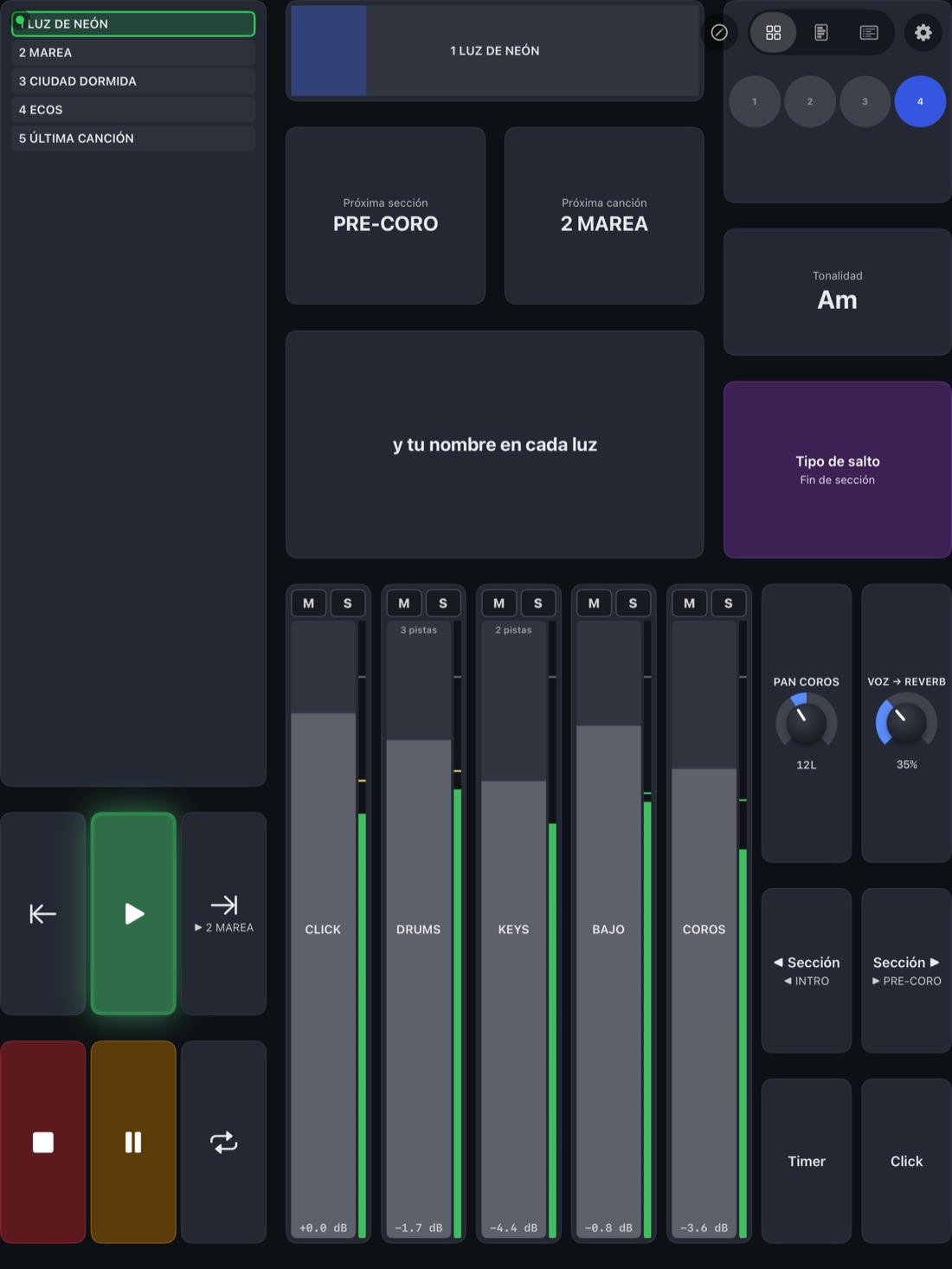Solo the DRUMS channel
Screen dimensions: 952x1269
click(443, 603)
